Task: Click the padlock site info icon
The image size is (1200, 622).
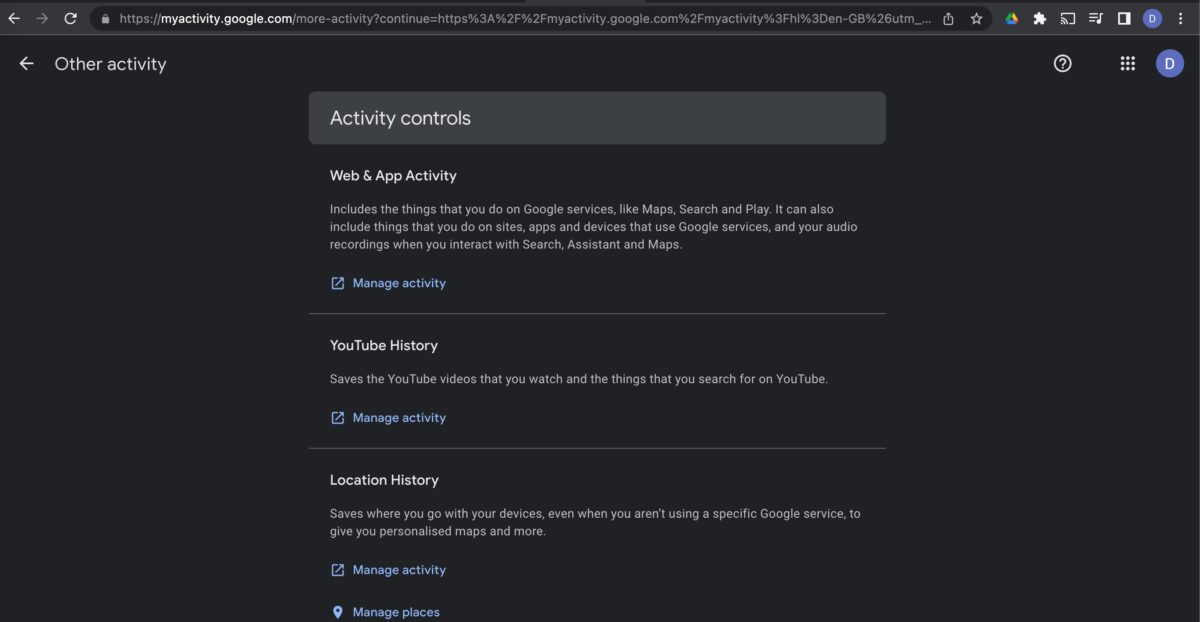Action: (x=105, y=18)
